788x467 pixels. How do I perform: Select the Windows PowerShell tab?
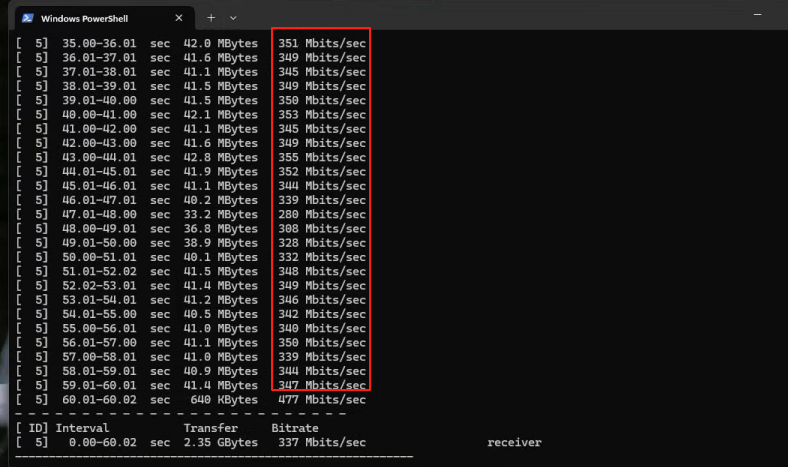(x=104, y=18)
